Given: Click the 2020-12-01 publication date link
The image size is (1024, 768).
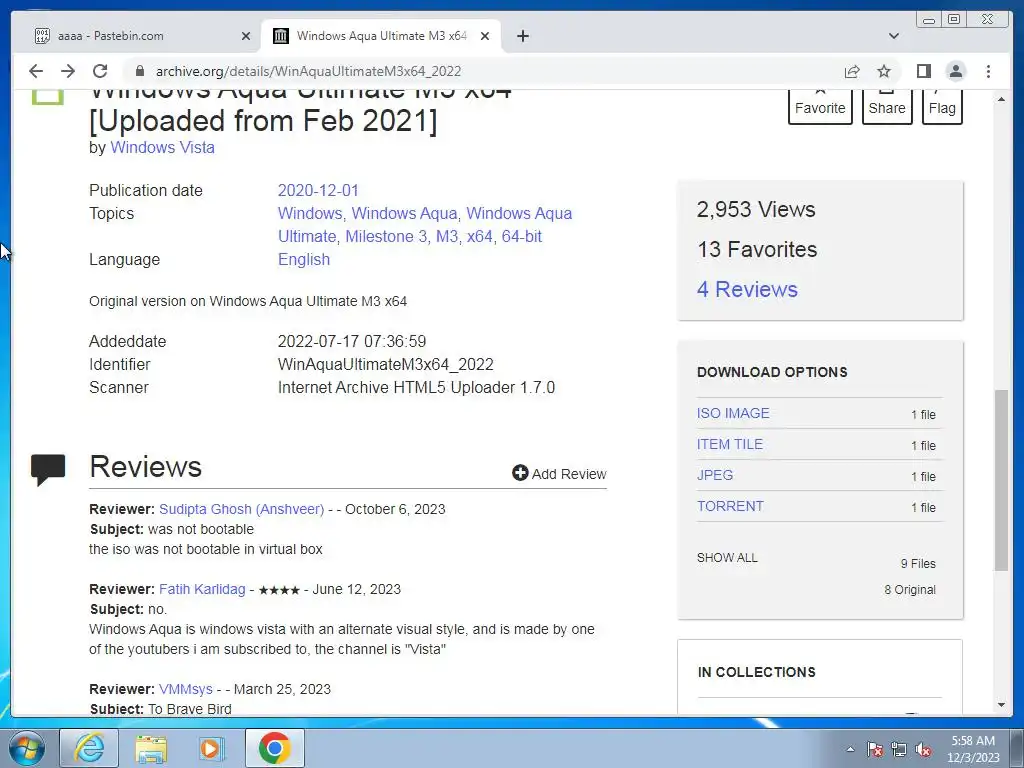Looking at the screenshot, I should point(318,191).
